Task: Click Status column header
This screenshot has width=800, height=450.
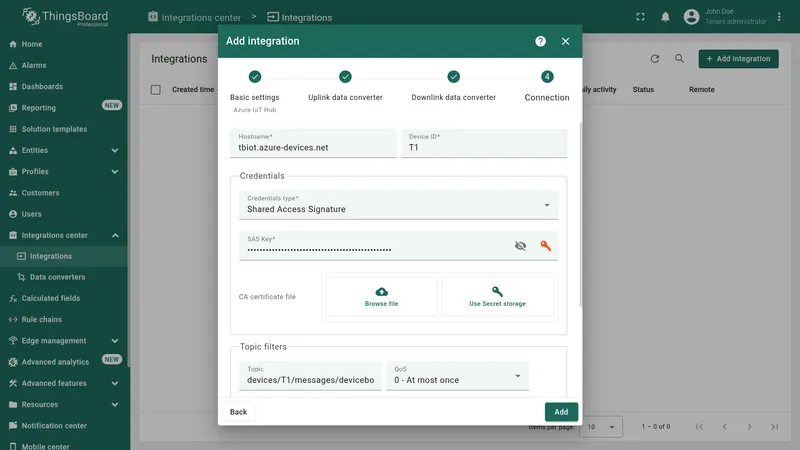Action: point(643,90)
